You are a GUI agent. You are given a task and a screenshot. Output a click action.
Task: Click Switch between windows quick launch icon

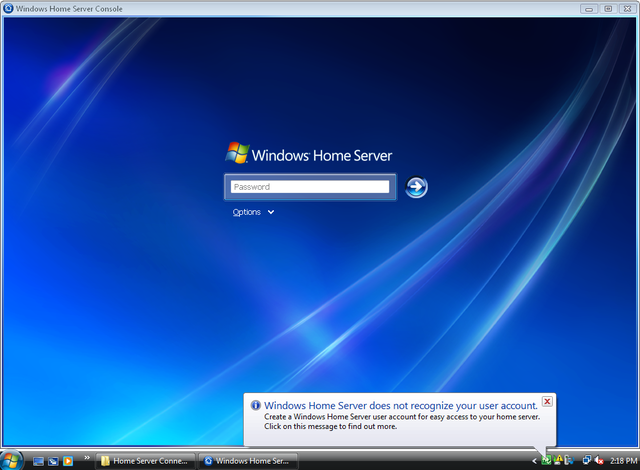click(x=53, y=461)
